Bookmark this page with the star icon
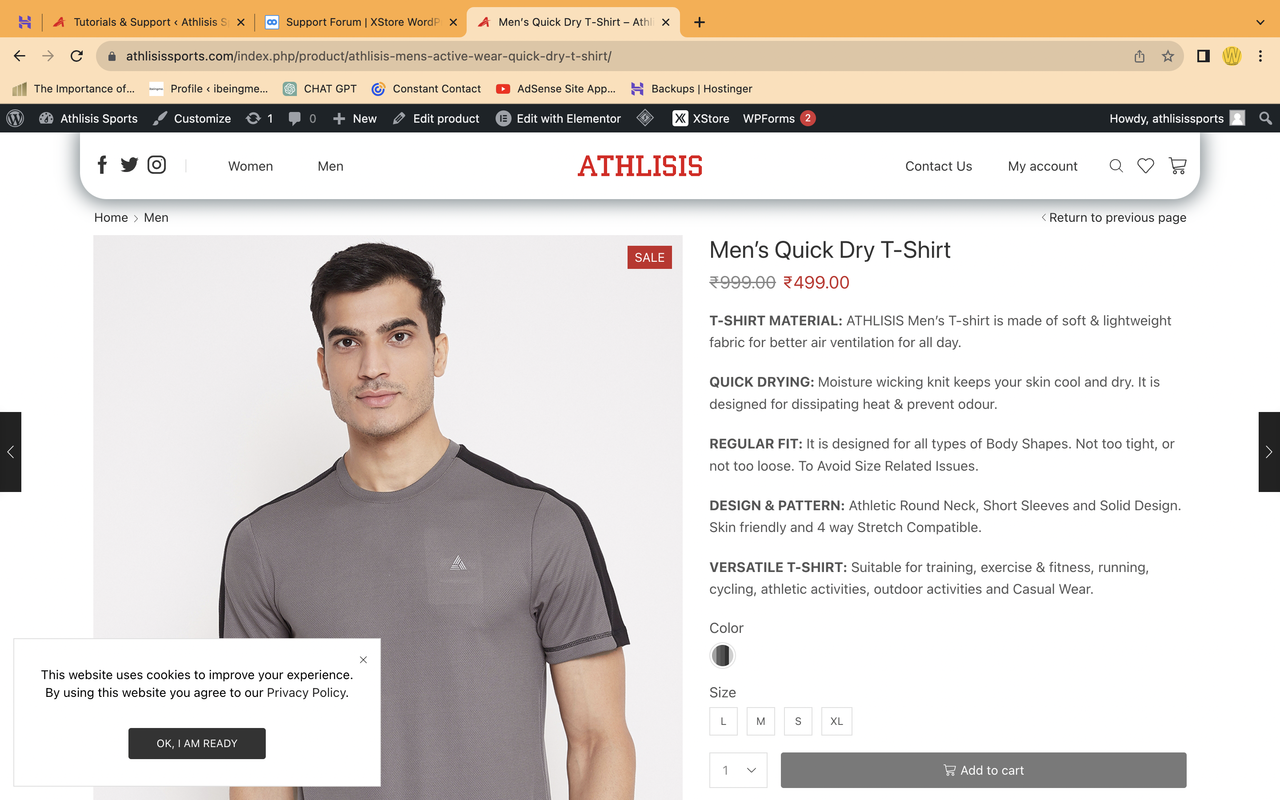The height and width of the screenshot is (800, 1280). [1167, 56]
